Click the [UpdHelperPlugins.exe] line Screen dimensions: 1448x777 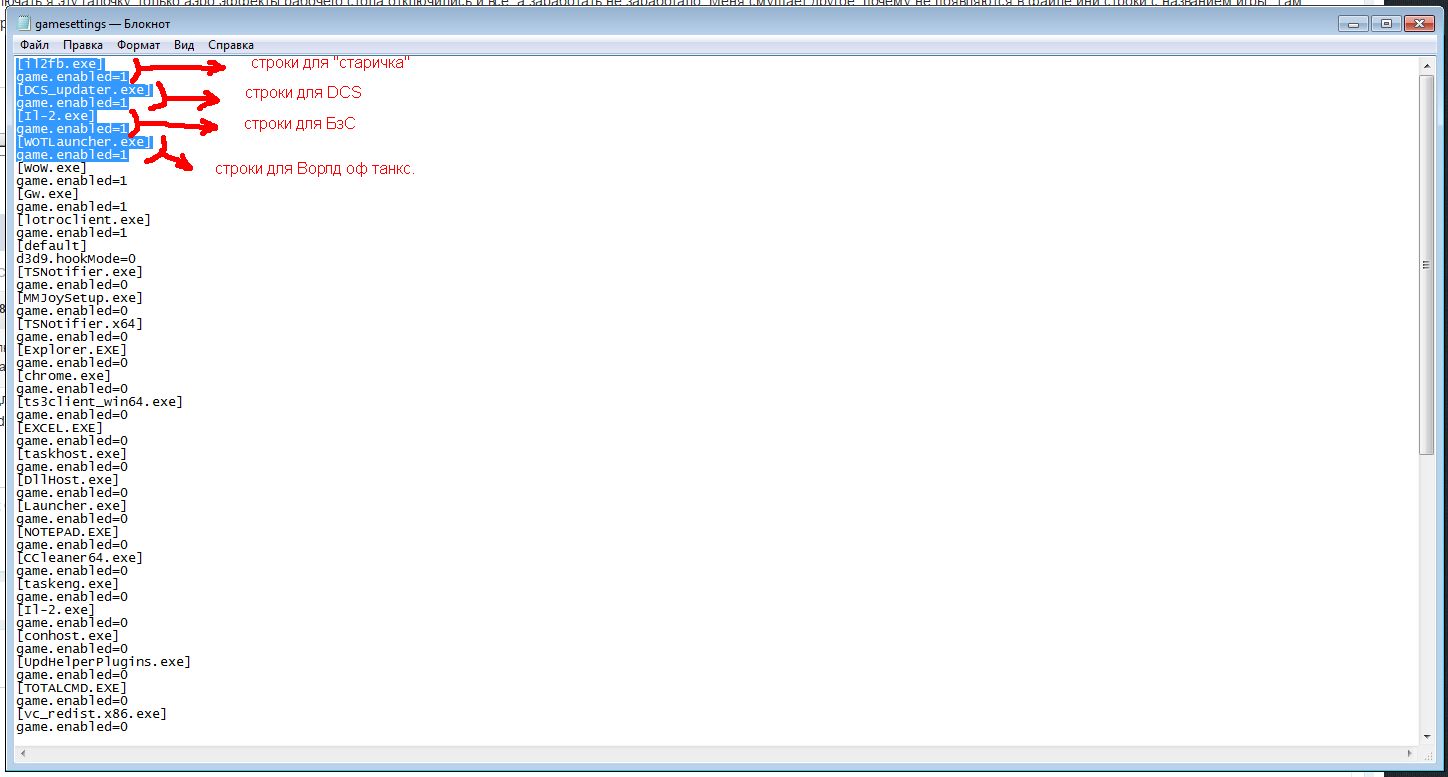(x=104, y=661)
